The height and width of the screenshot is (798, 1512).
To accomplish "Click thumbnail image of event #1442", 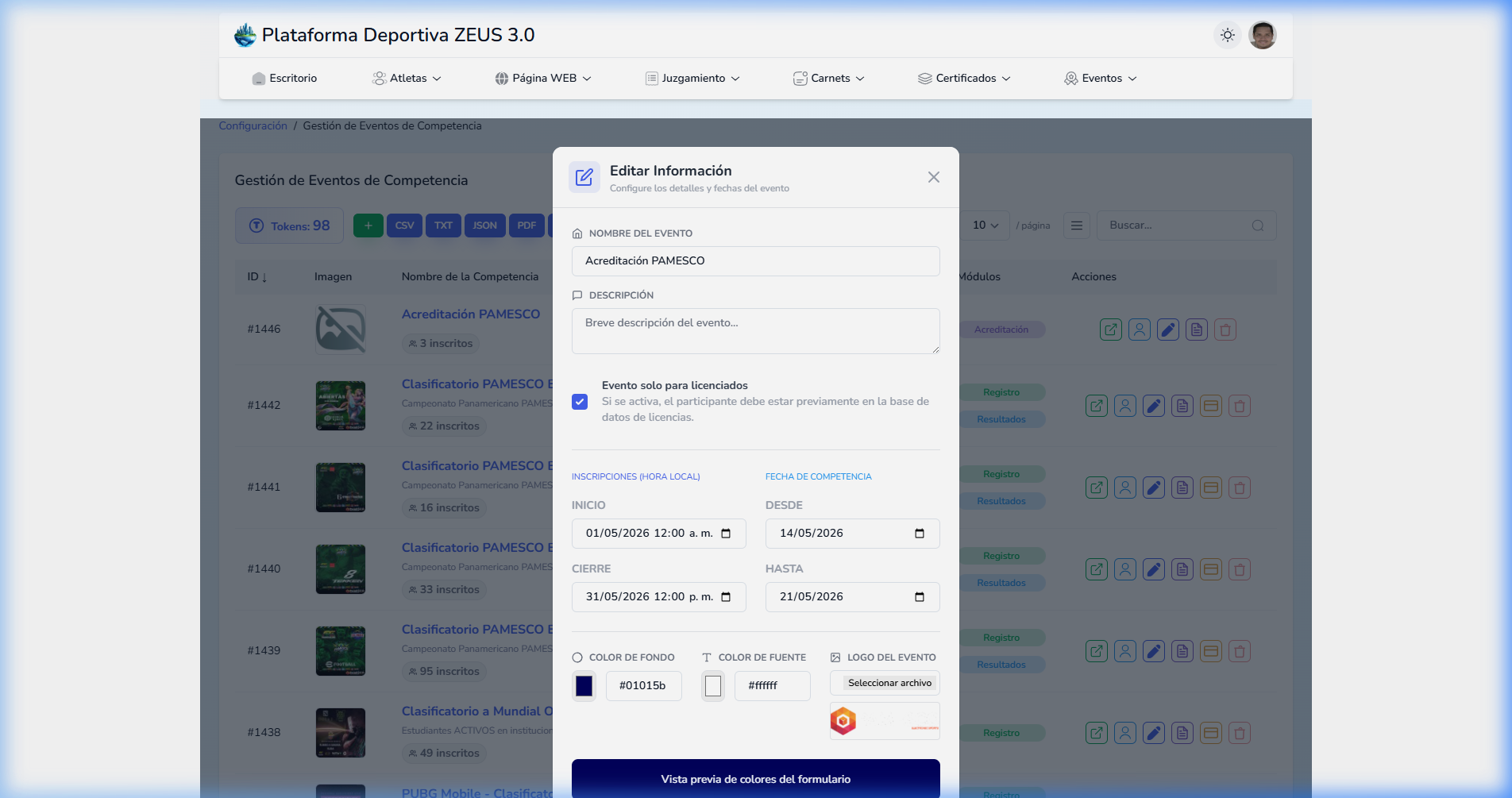I will pyautogui.click(x=341, y=406).
